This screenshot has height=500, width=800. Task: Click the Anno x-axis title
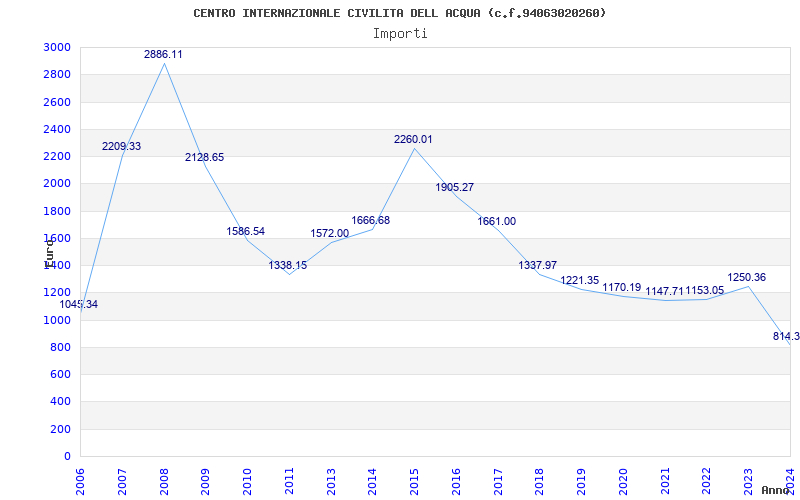775,490
